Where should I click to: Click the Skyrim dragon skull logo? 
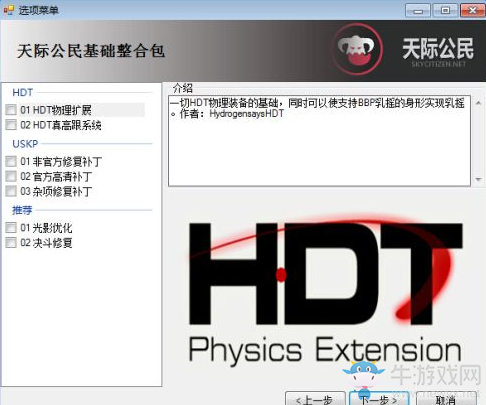pyautogui.click(x=357, y=49)
